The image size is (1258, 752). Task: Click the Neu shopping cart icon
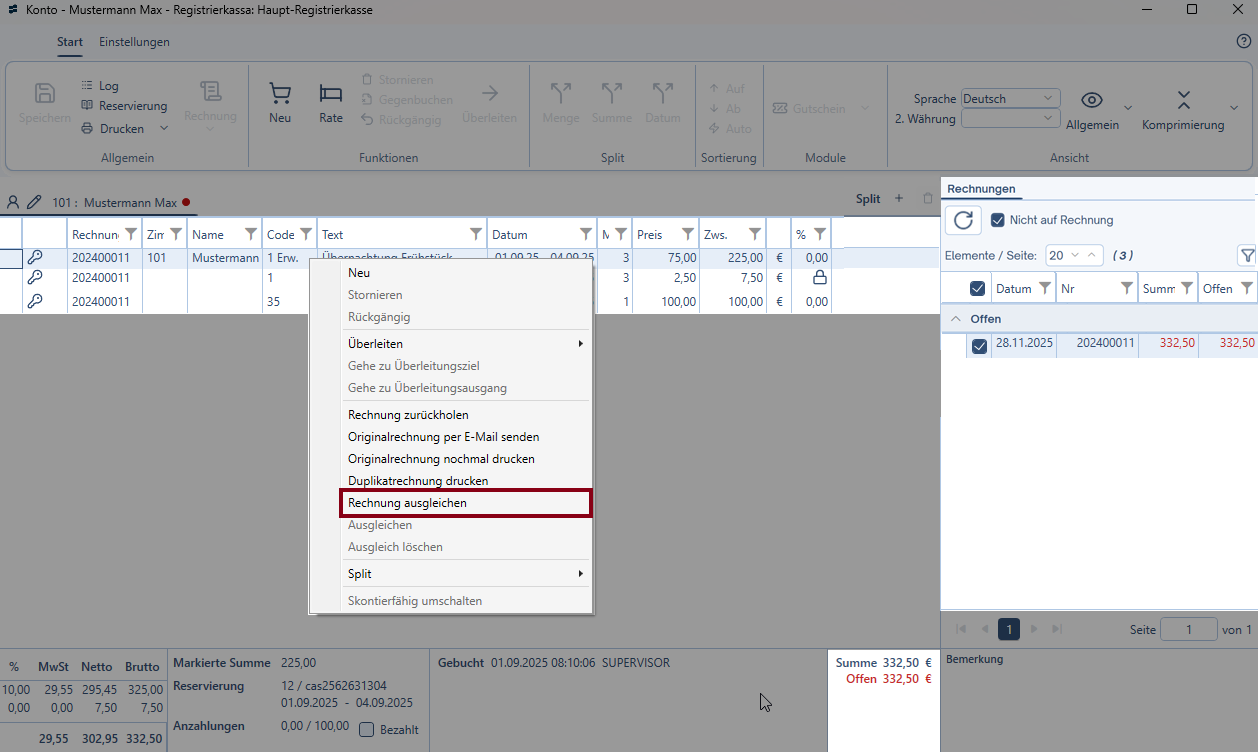(280, 94)
